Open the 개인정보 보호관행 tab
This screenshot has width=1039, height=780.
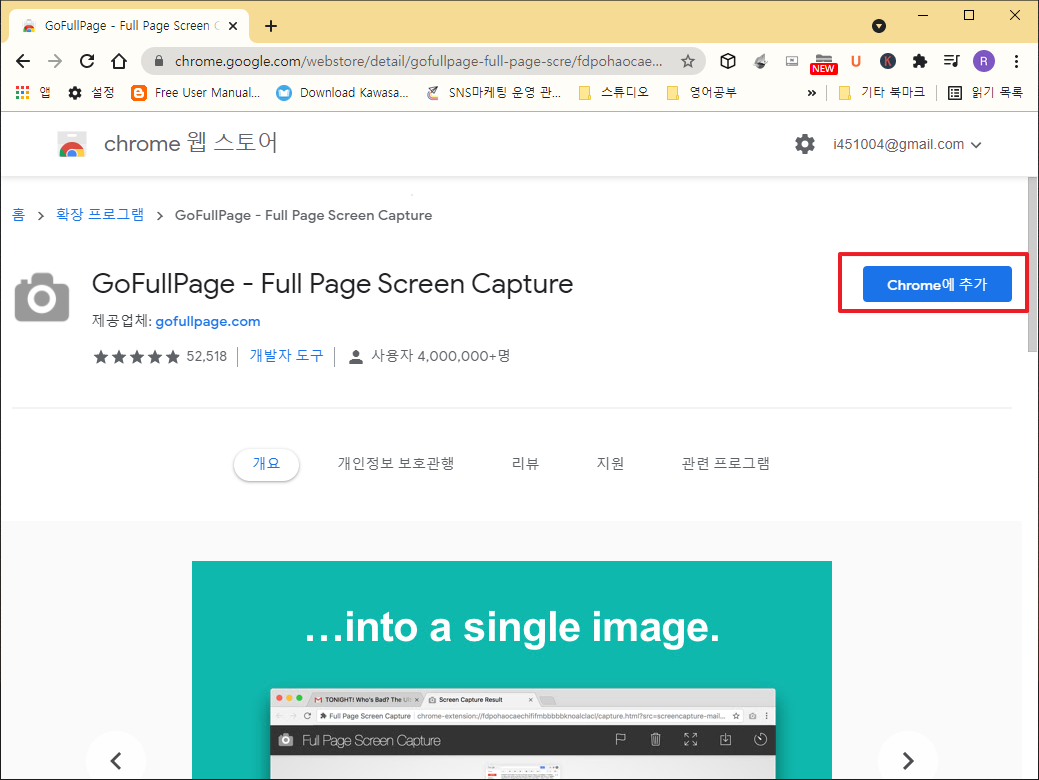[396, 463]
